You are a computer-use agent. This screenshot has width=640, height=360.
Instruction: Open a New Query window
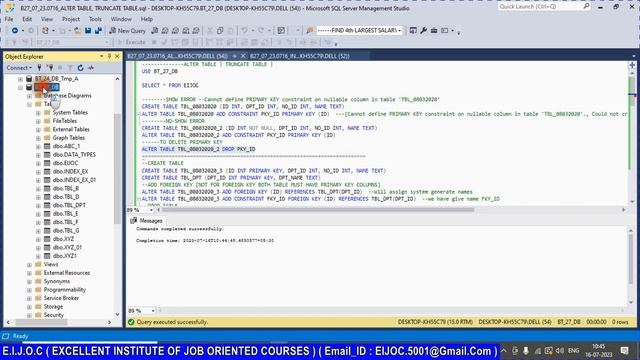coord(127,31)
